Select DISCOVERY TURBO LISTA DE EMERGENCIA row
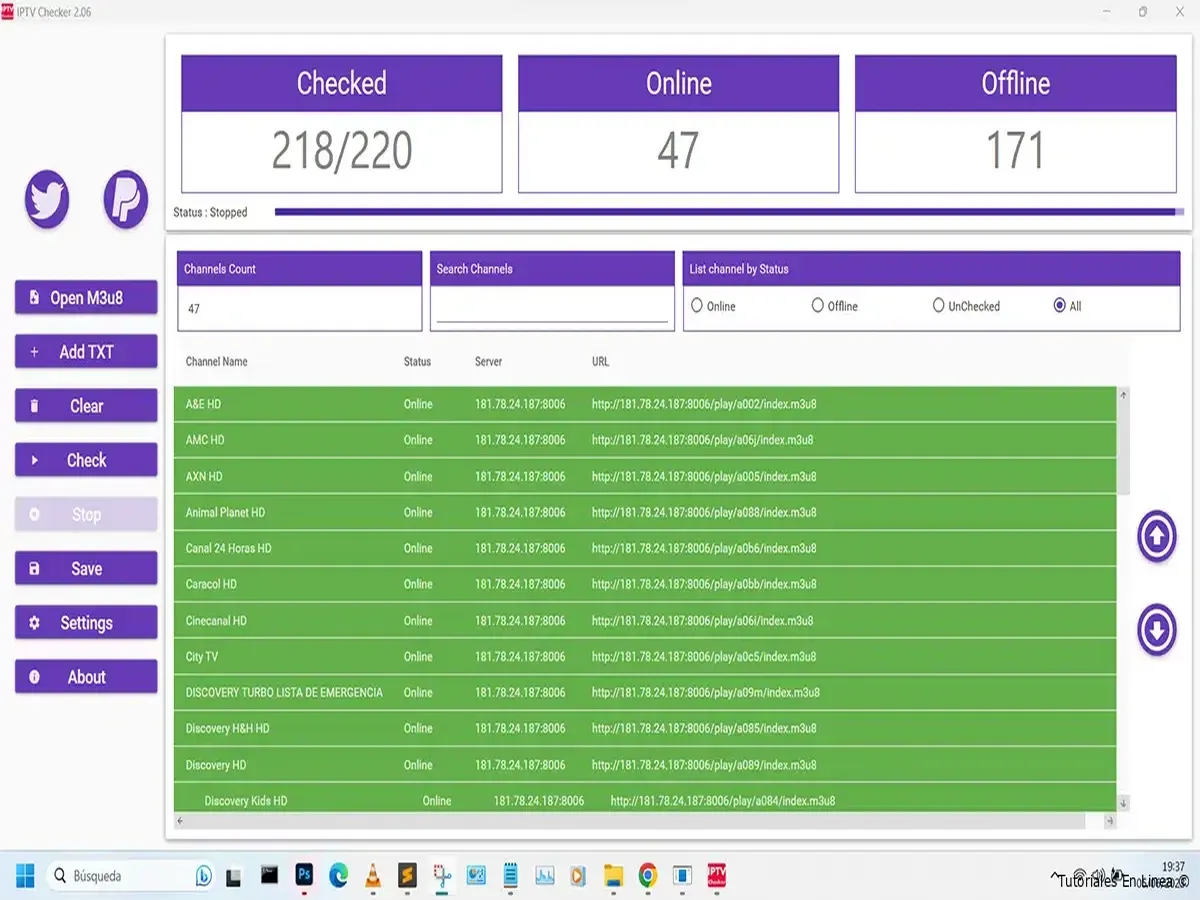The width and height of the screenshot is (1200, 900). click(645, 692)
